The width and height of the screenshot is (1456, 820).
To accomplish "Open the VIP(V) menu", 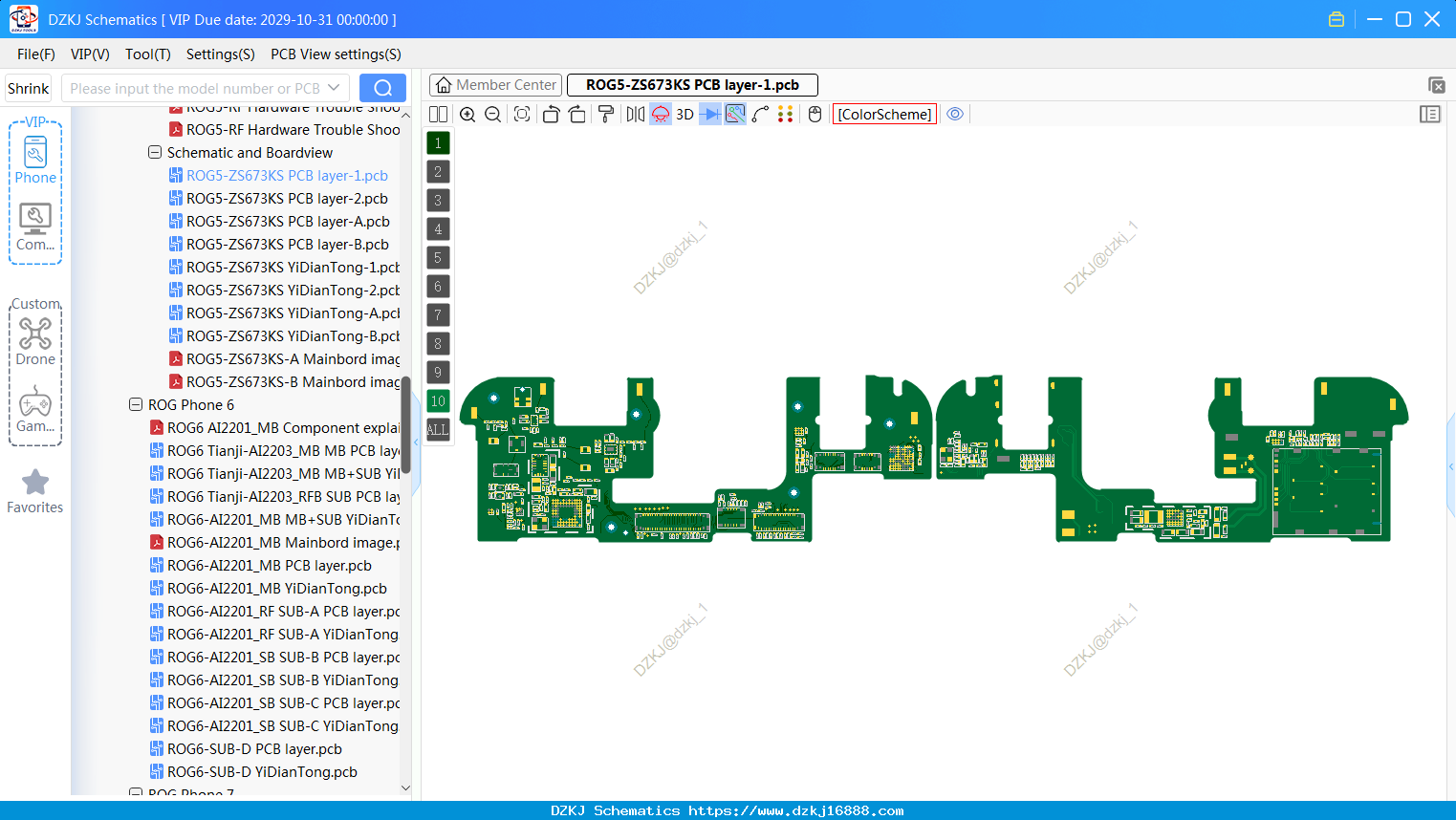I will point(90,54).
